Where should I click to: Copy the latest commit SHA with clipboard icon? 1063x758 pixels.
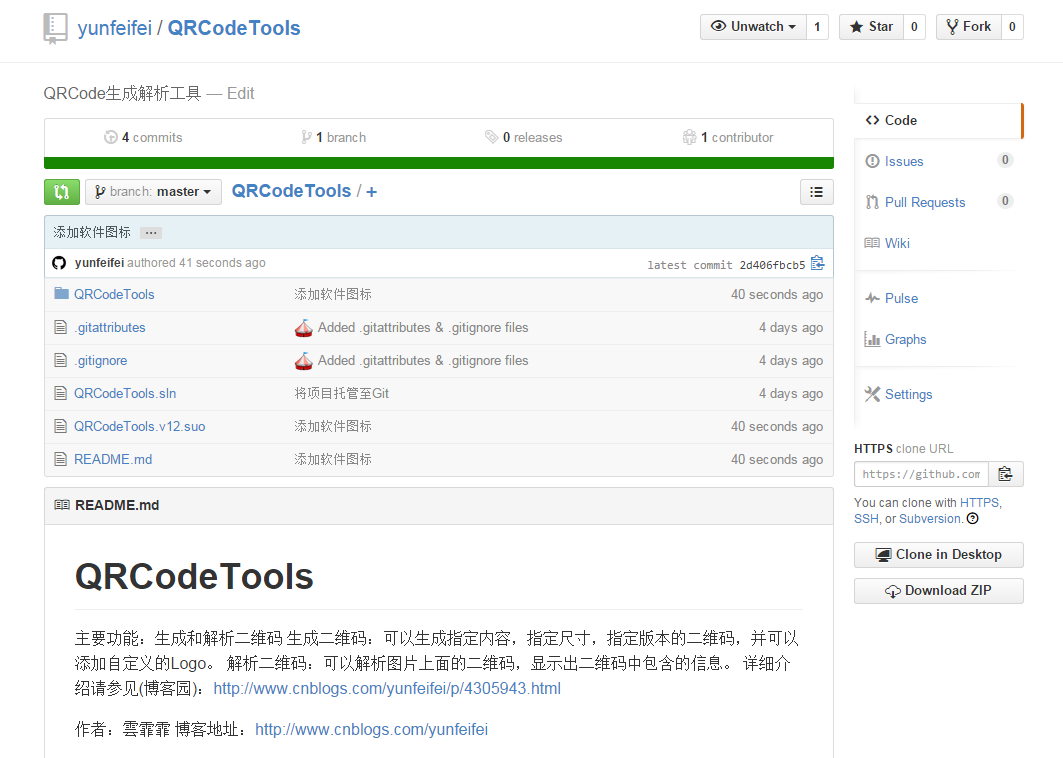(818, 263)
